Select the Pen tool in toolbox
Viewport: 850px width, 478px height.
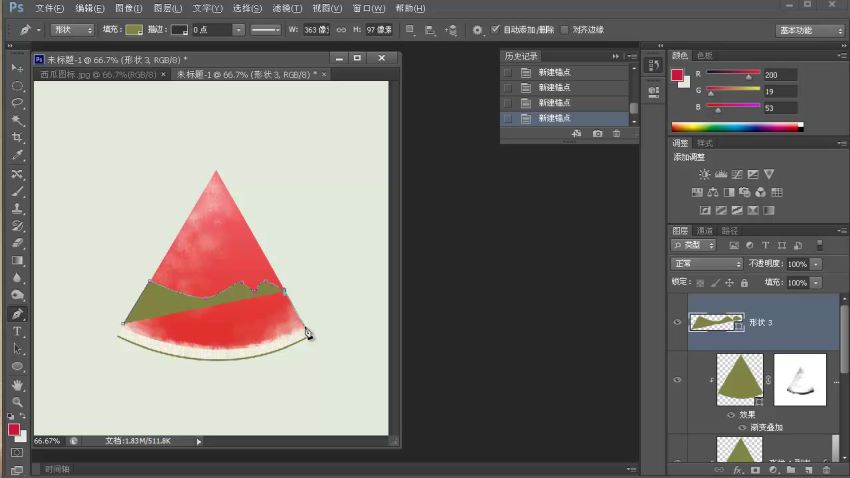[17, 314]
